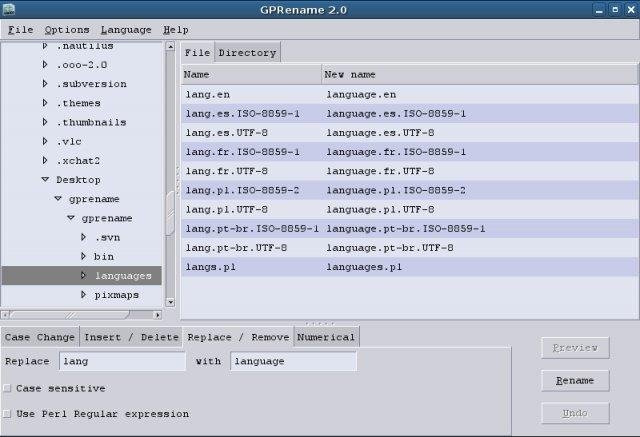The width and height of the screenshot is (640, 437).
Task: Maximize the GPRename window
Action: 615,9
